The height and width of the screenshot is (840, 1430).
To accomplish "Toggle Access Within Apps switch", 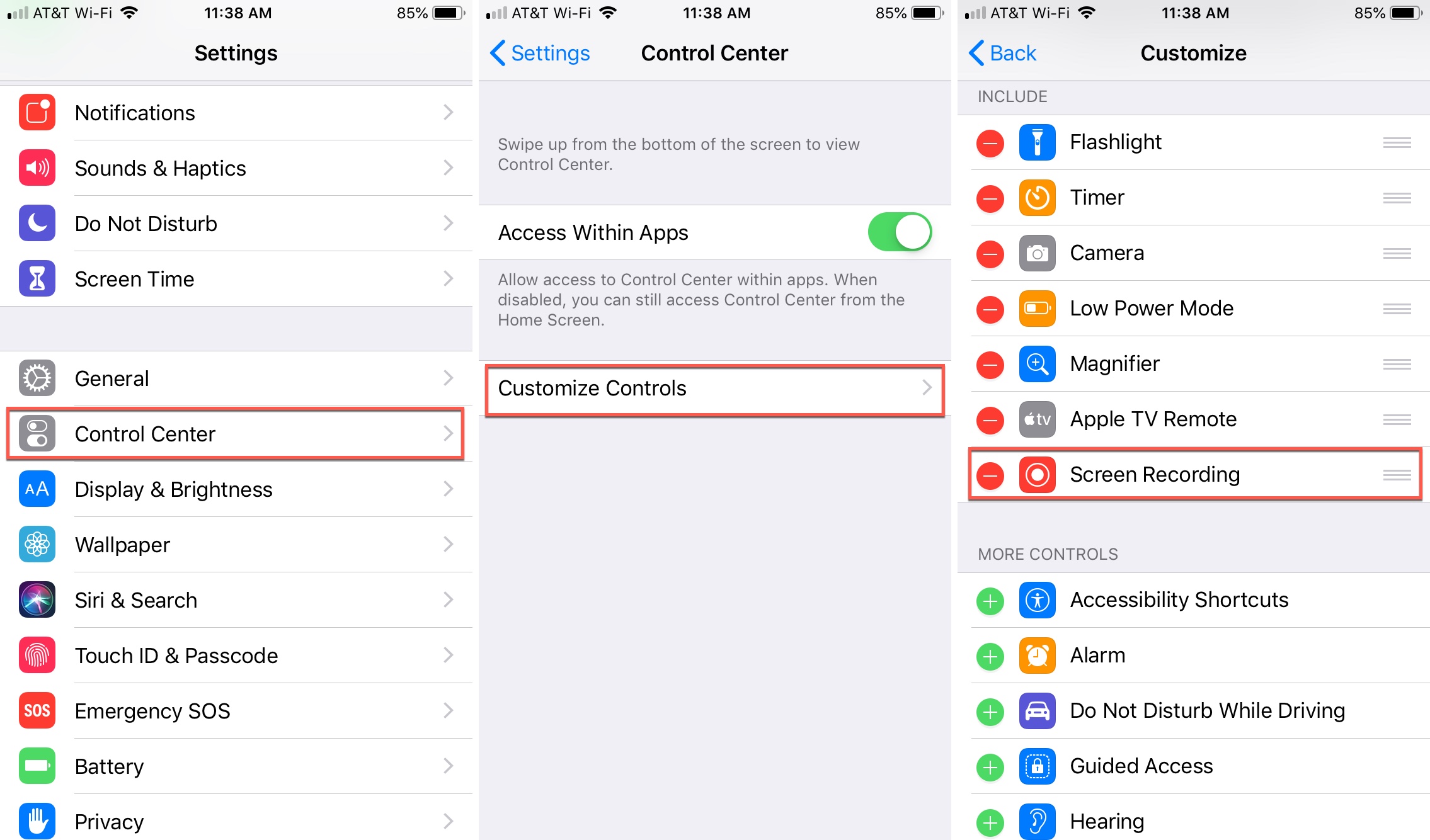I will [x=900, y=232].
